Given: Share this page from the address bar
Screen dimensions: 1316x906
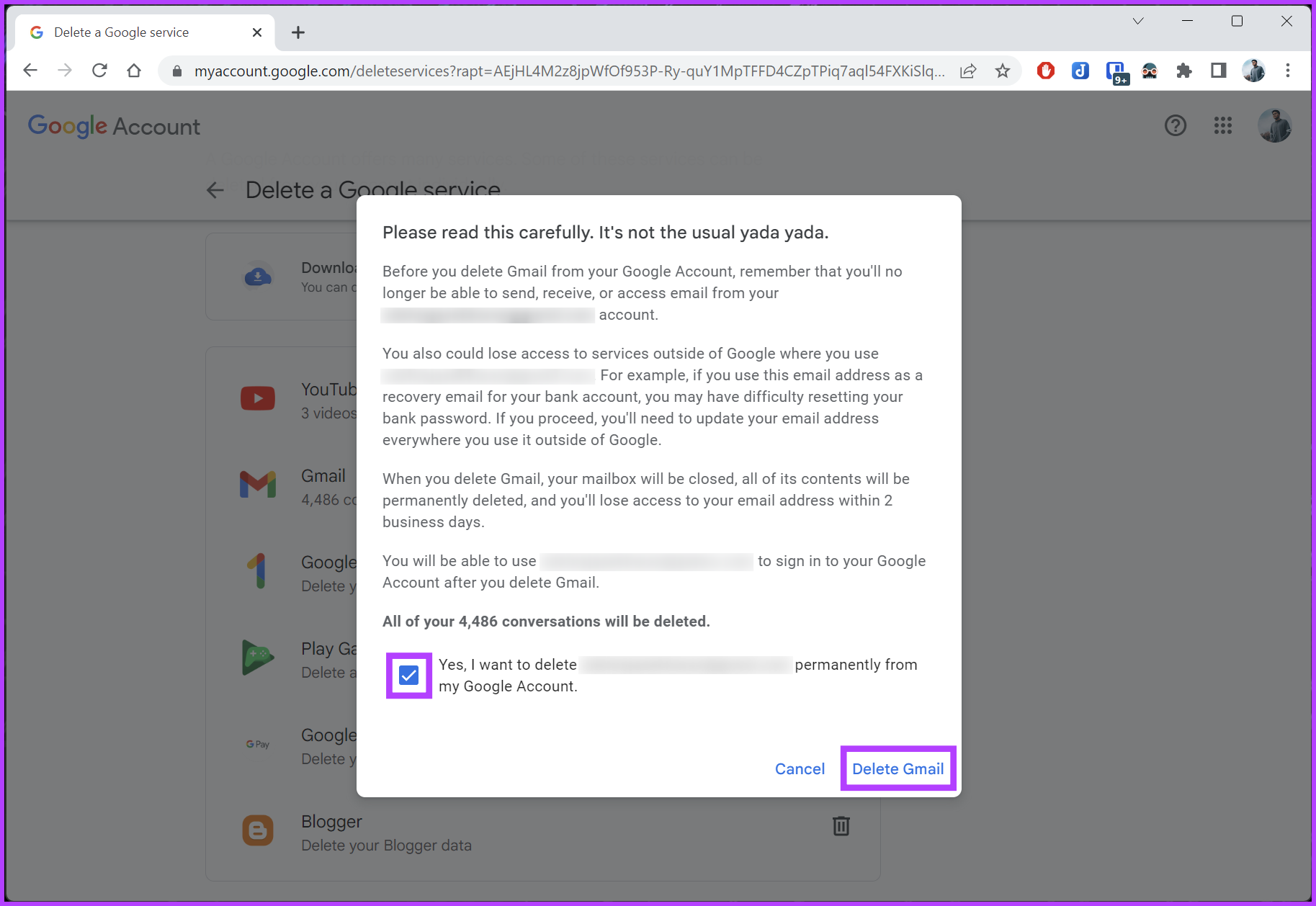Looking at the screenshot, I should [x=968, y=71].
